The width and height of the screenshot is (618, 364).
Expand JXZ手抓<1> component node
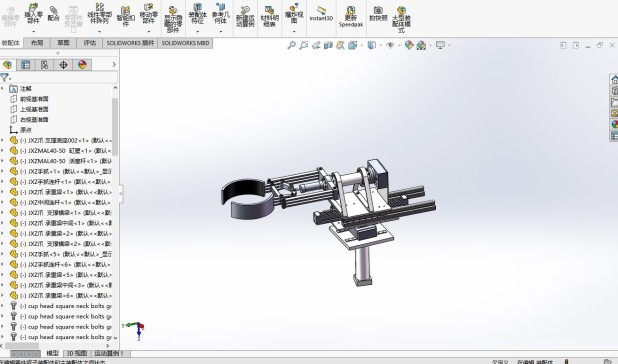pyautogui.click(x=2, y=171)
